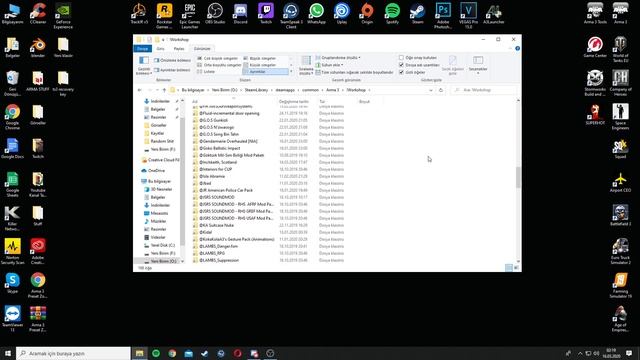The image size is (640, 360).
Task: Open the Epic Games Launcher icon
Action: pyautogui.click(x=189, y=16)
